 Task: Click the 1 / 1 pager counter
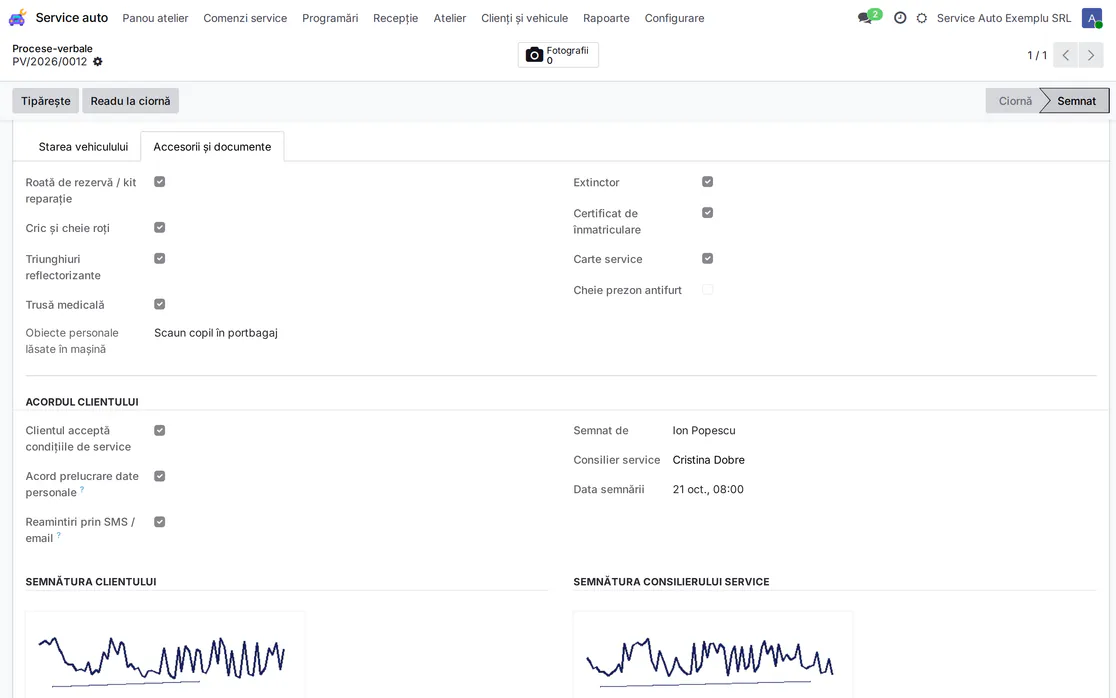pos(1037,55)
